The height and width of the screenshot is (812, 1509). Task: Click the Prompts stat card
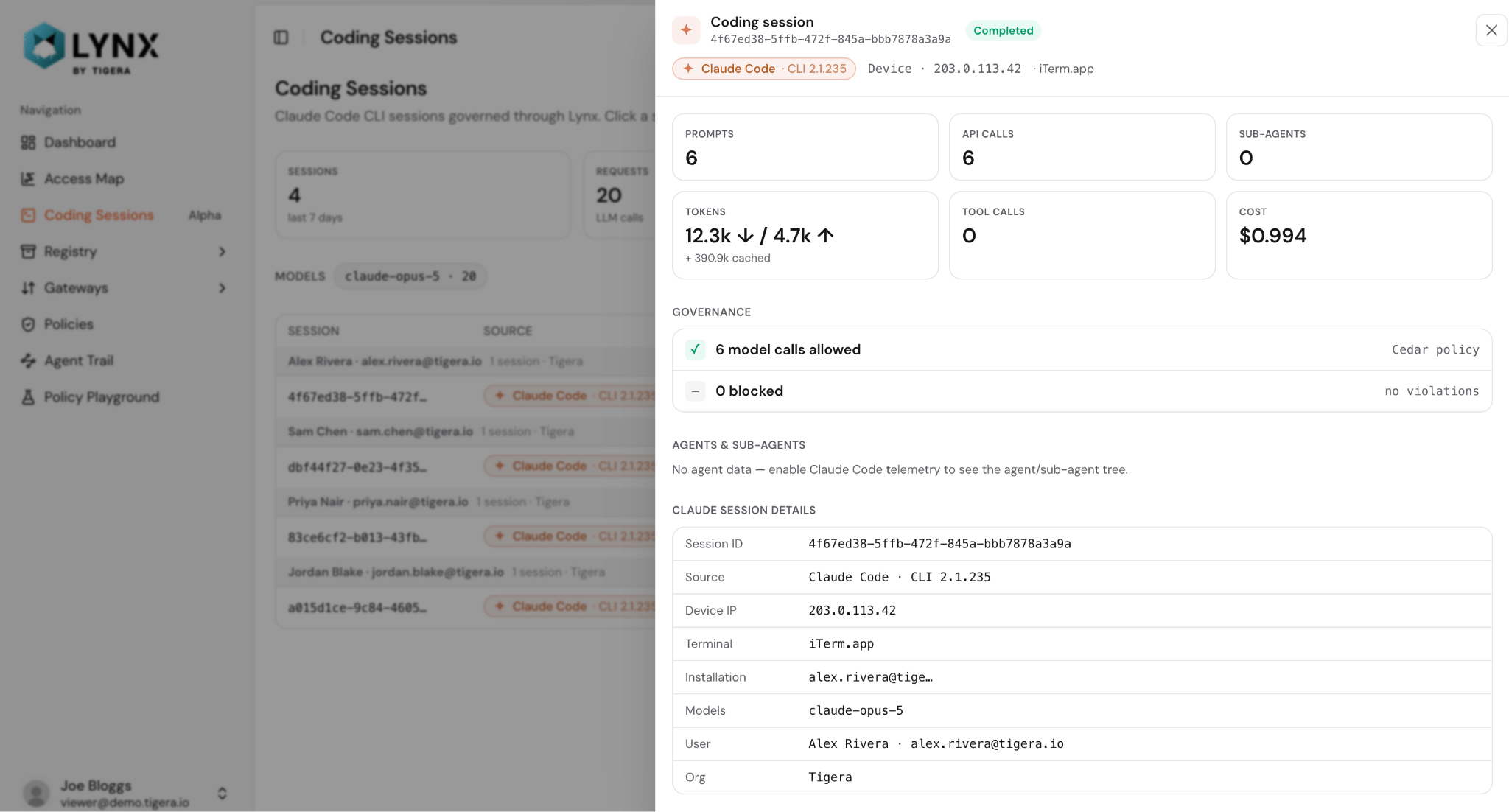click(x=805, y=147)
